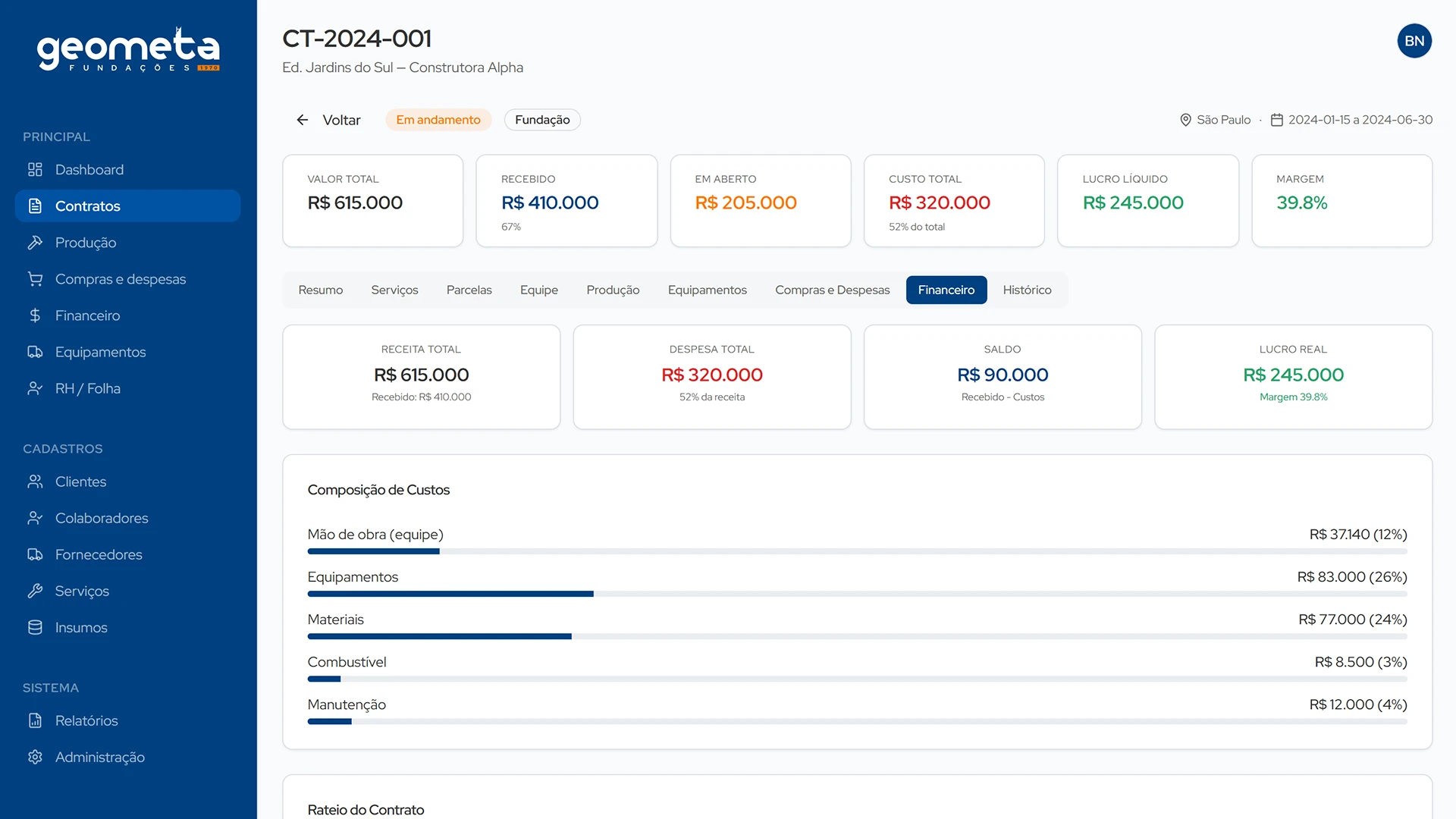Select the Compras e Despesas tab

(x=832, y=290)
